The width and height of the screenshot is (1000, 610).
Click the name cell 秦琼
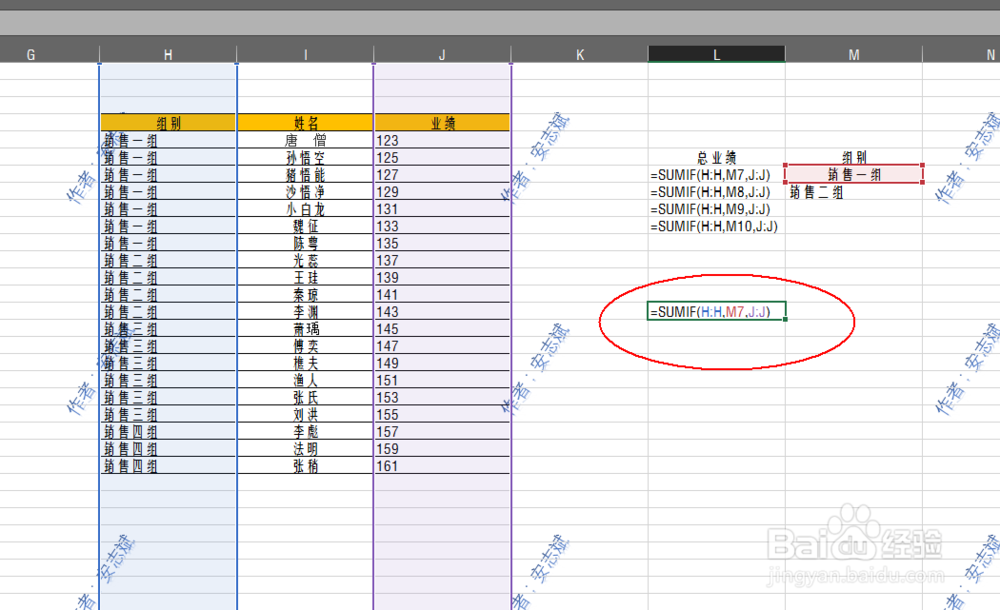305,295
